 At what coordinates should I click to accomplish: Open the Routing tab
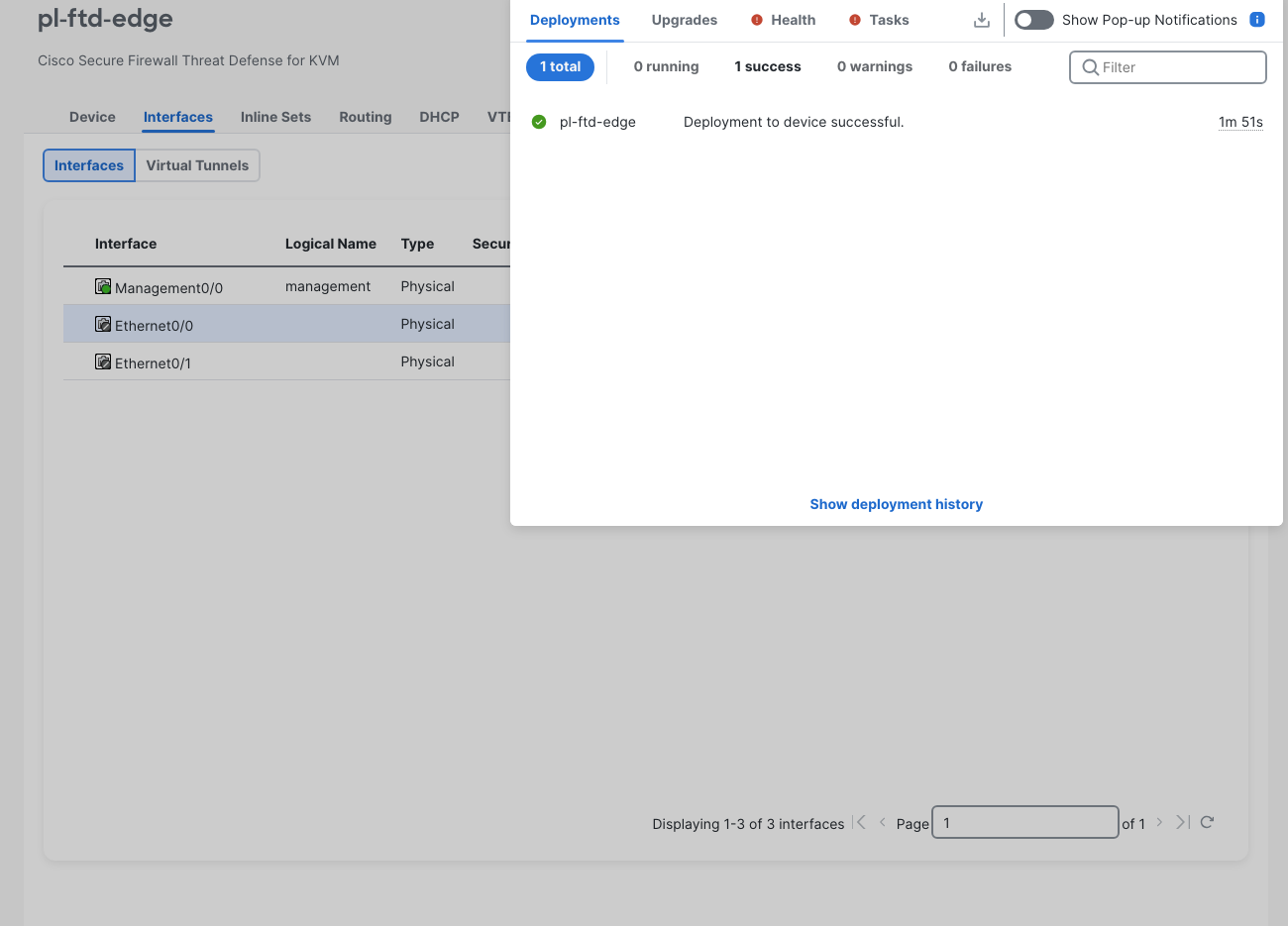[x=366, y=117]
